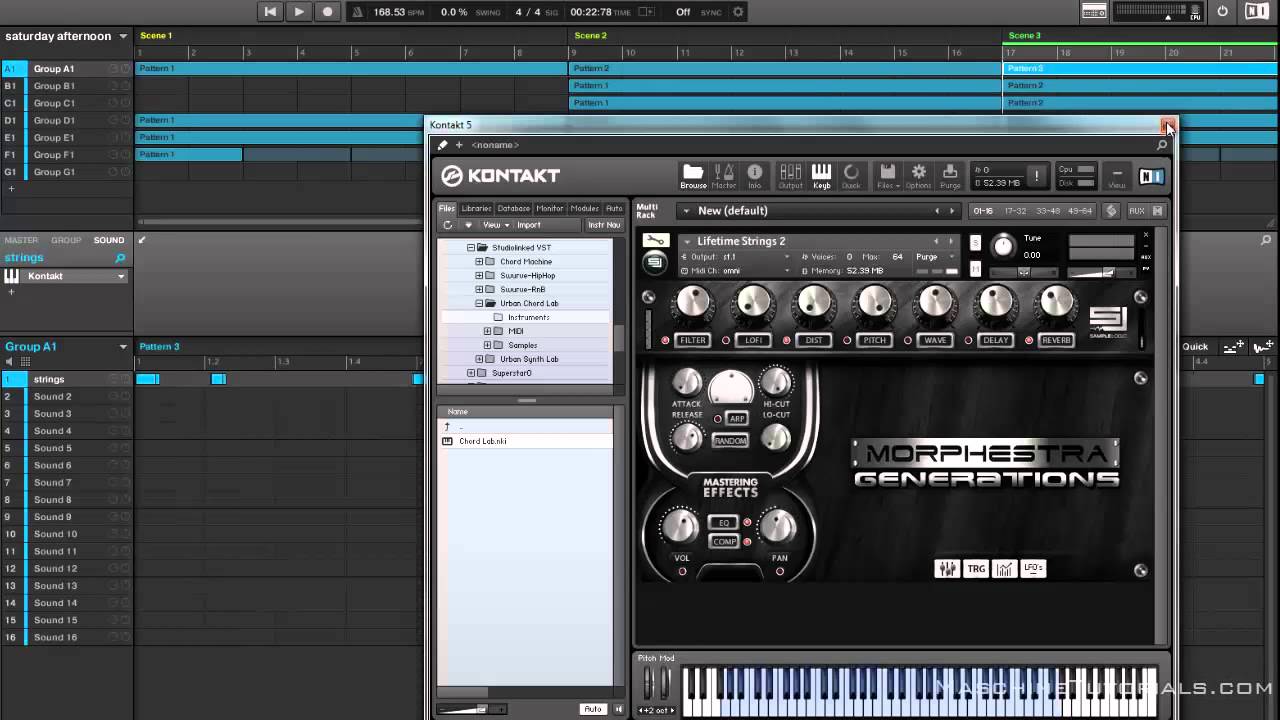
Task: Toggle the PITCH effect button
Action: (874, 340)
